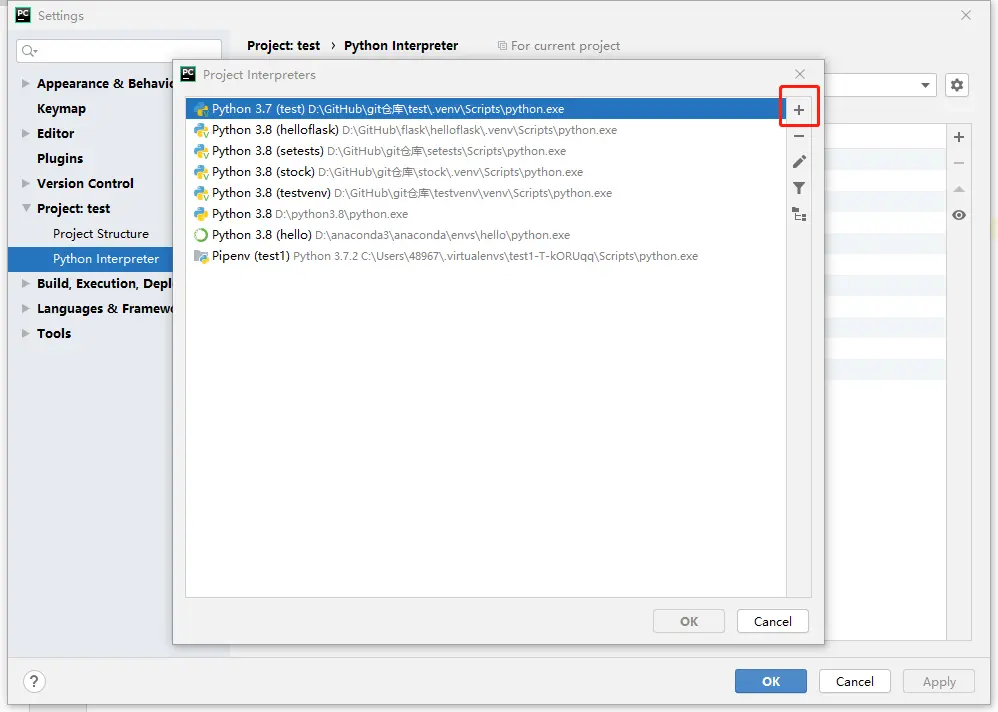Click the Python icon beside Python 3.8 (stock)

tap(200, 172)
